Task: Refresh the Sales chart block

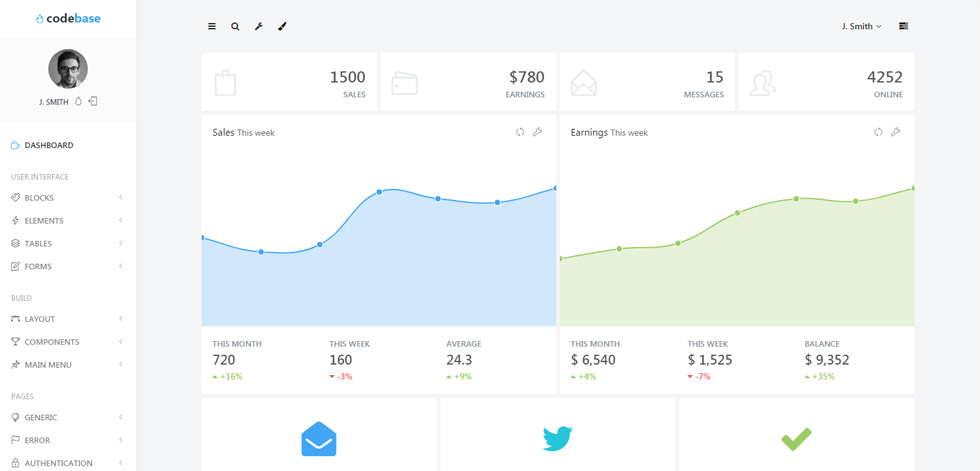Action: [x=520, y=132]
